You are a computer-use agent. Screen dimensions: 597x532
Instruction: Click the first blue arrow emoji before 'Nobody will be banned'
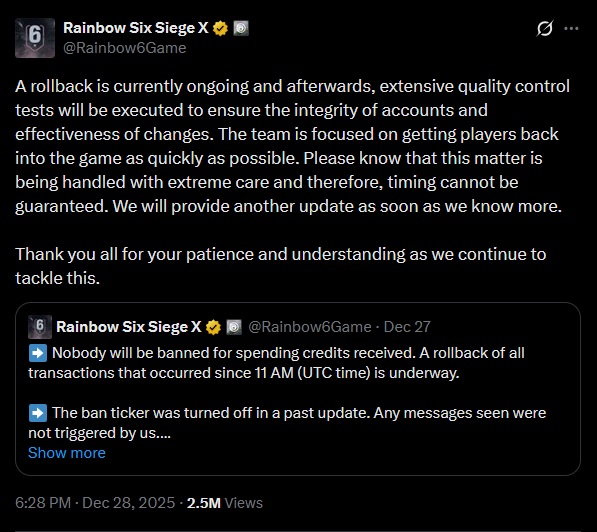click(x=38, y=353)
